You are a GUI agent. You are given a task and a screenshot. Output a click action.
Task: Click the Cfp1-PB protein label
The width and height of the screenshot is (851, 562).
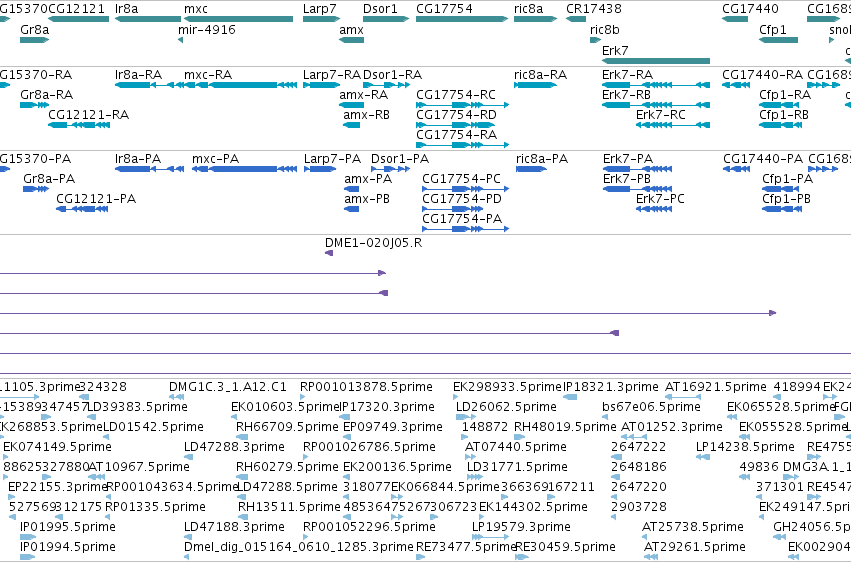coord(786,199)
